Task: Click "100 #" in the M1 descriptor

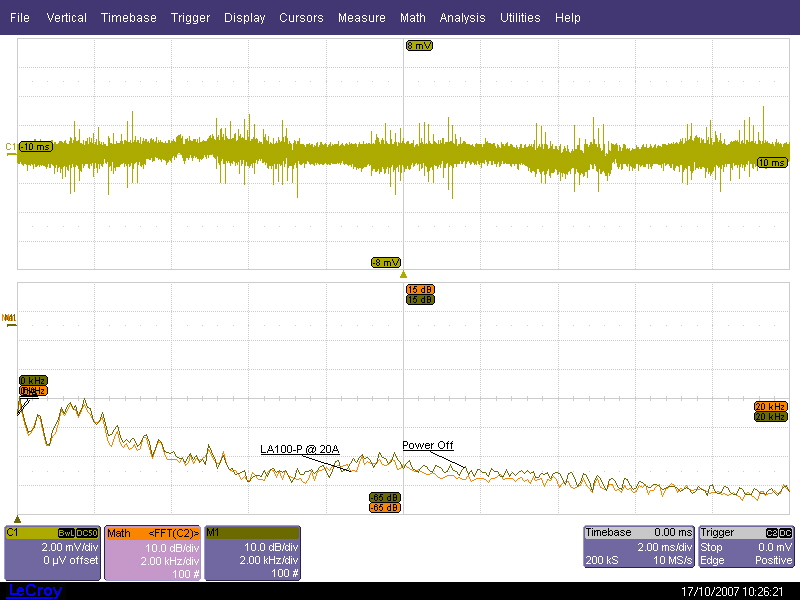Action: click(285, 573)
